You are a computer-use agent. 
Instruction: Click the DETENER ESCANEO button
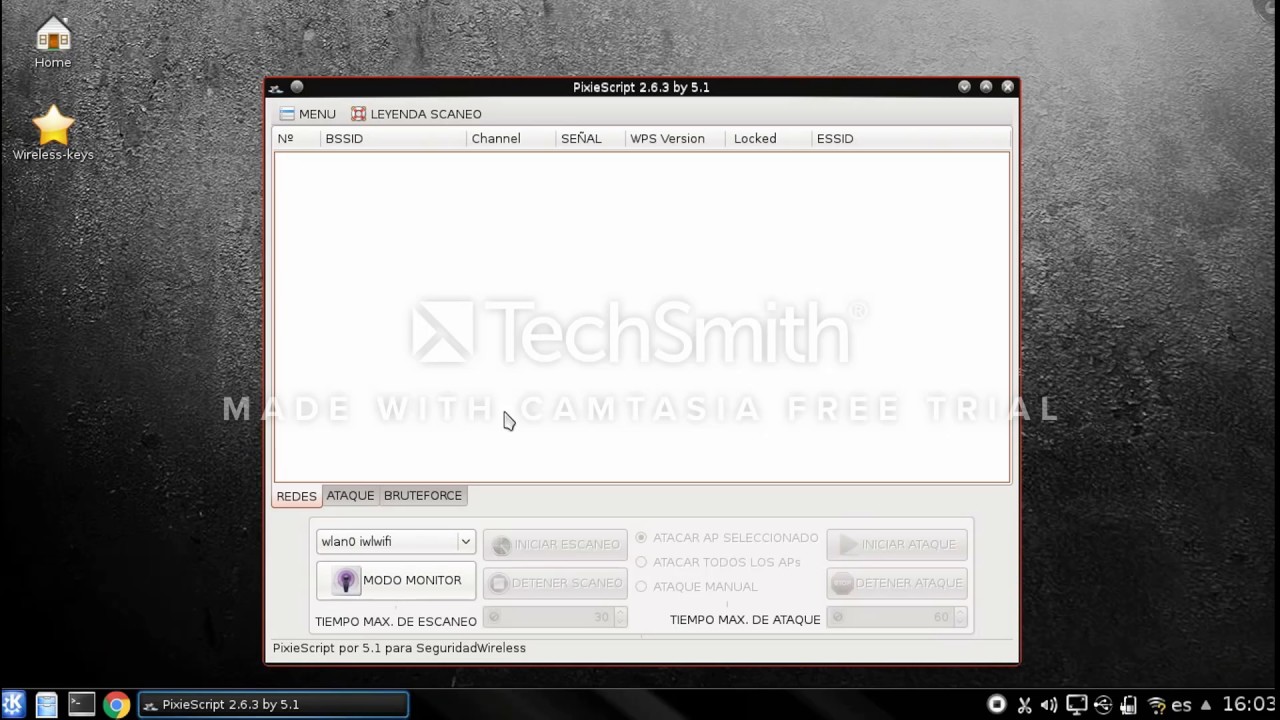point(555,583)
